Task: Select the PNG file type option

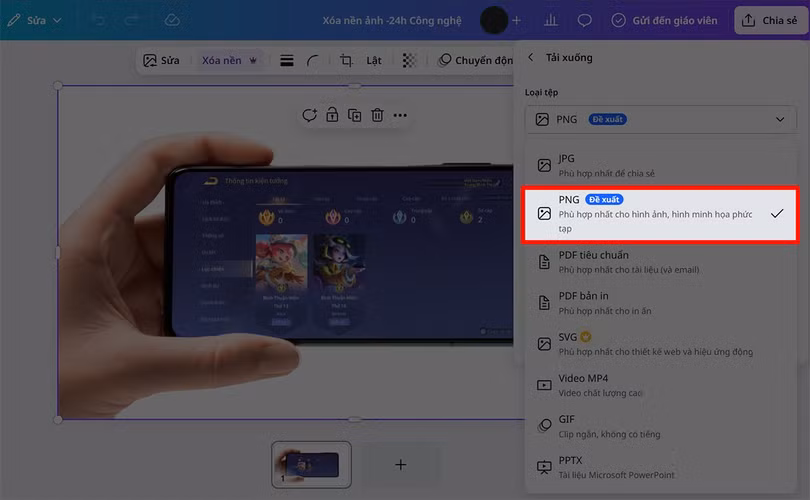Action: tap(660, 214)
